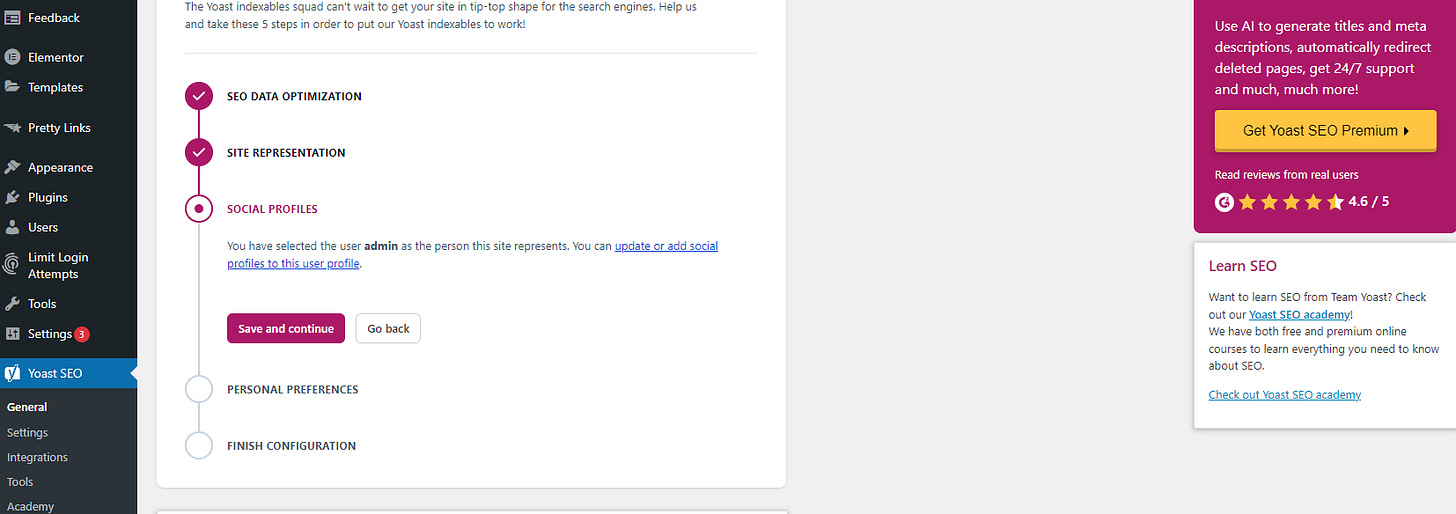This screenshot has width=1456, height=514.
Task: Click the G2 reviews logo icon
Action: [1224, 202]
